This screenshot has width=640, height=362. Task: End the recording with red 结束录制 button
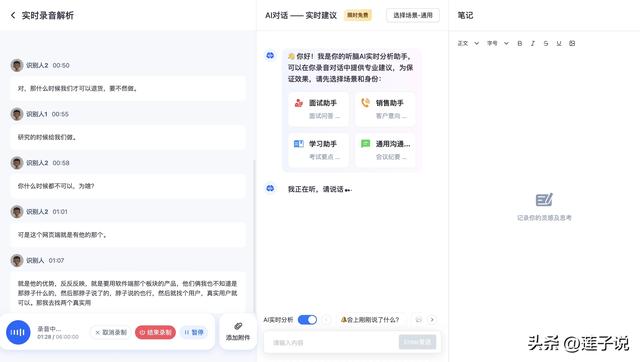pos(155,332)
